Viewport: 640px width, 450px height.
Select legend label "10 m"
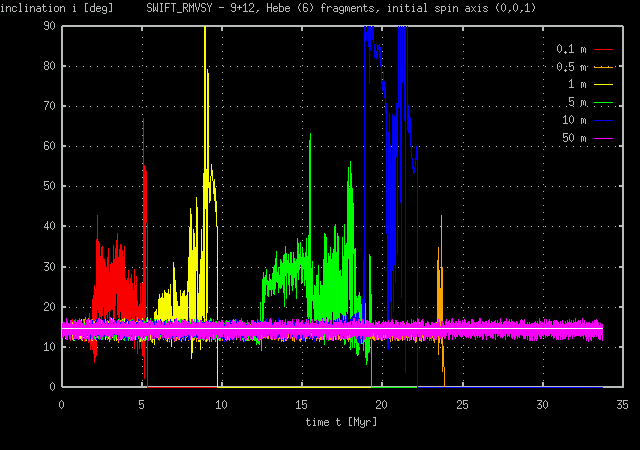point(574,120)
